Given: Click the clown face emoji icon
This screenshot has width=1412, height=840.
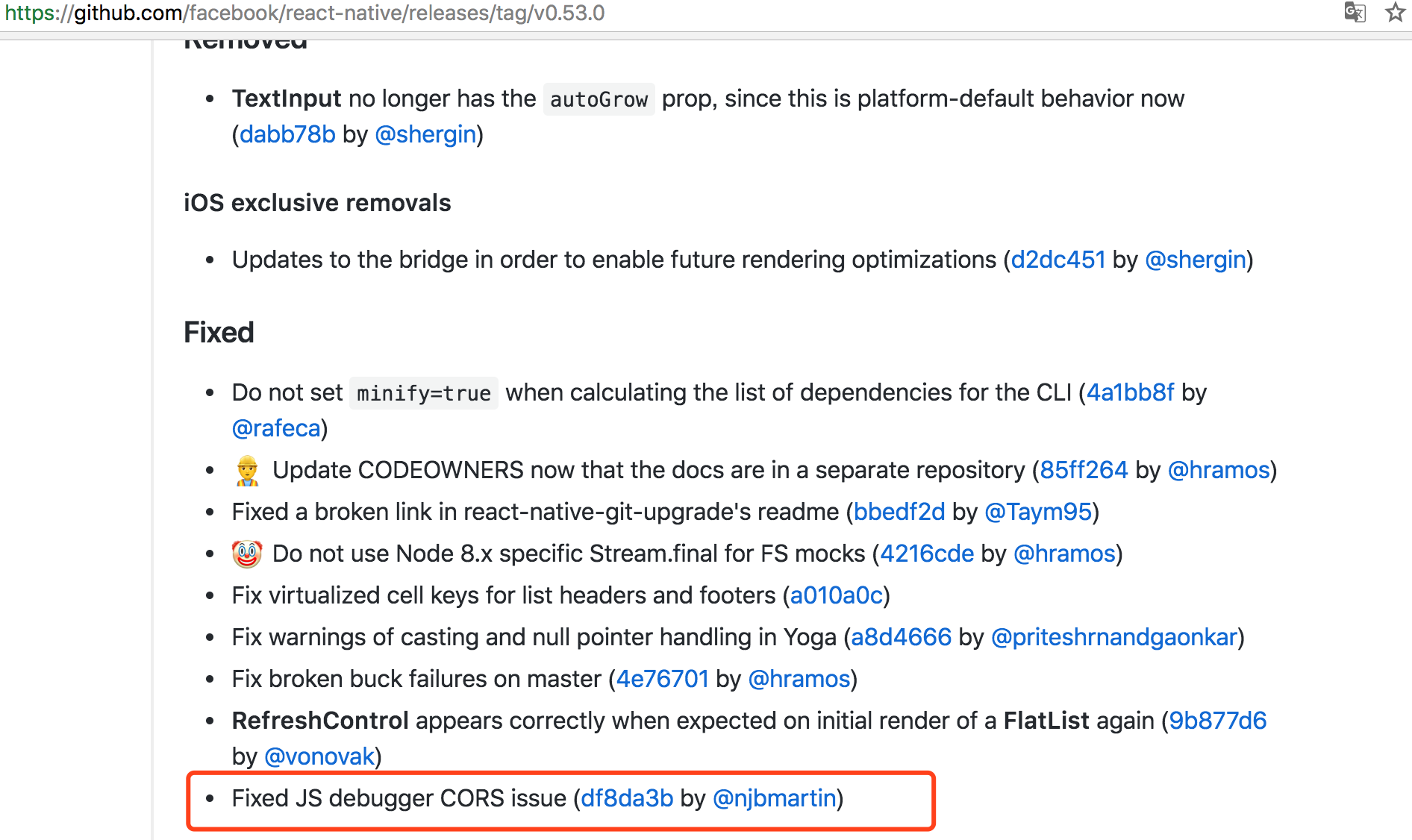Looking at the screenshot, I should coord(247,554).
